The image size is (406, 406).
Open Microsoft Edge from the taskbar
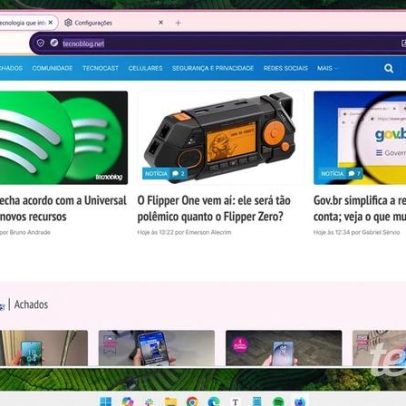pos(214,401)
